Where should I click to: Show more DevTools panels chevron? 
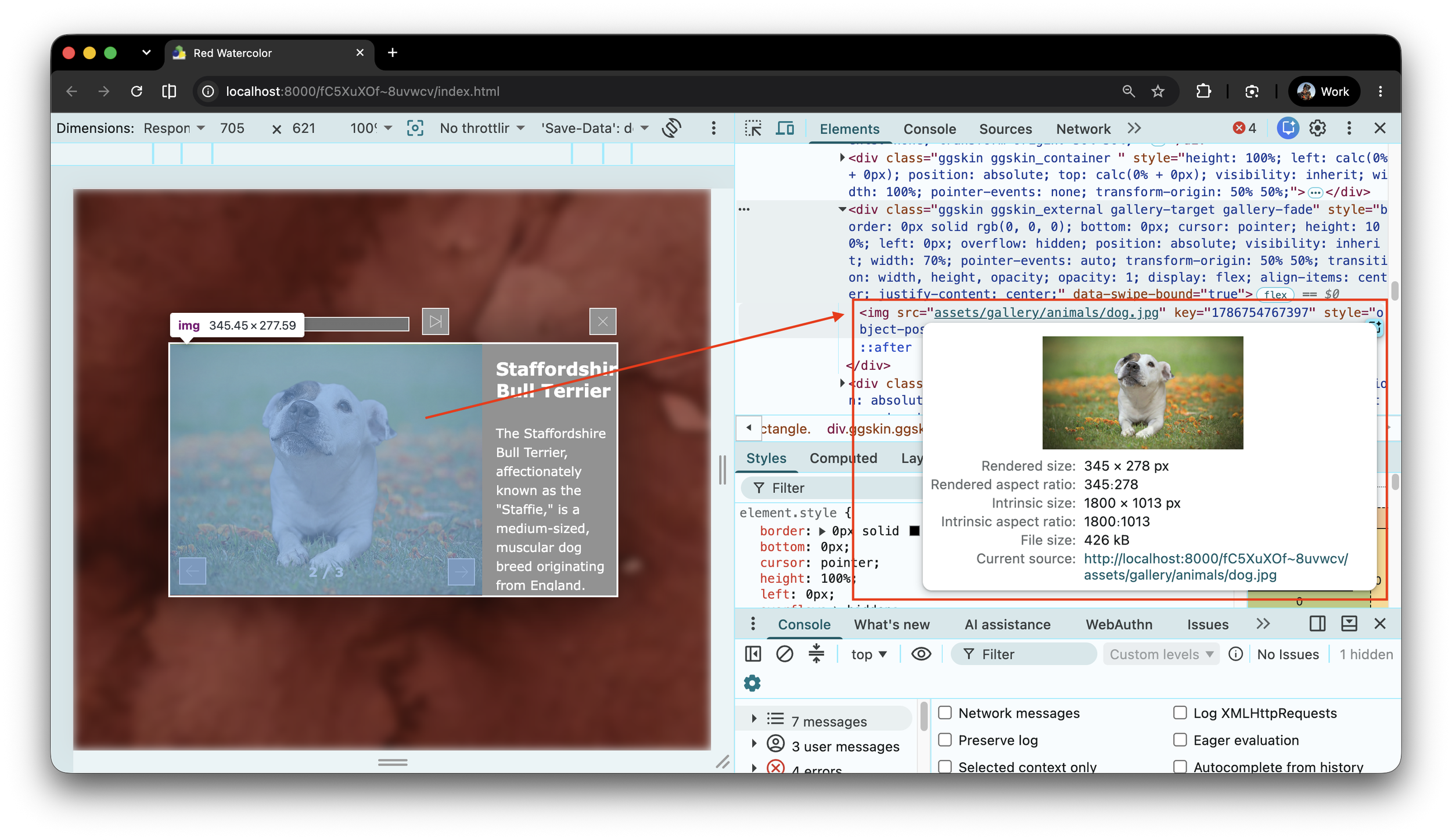pyautogui.click(x=1134, y=128)
